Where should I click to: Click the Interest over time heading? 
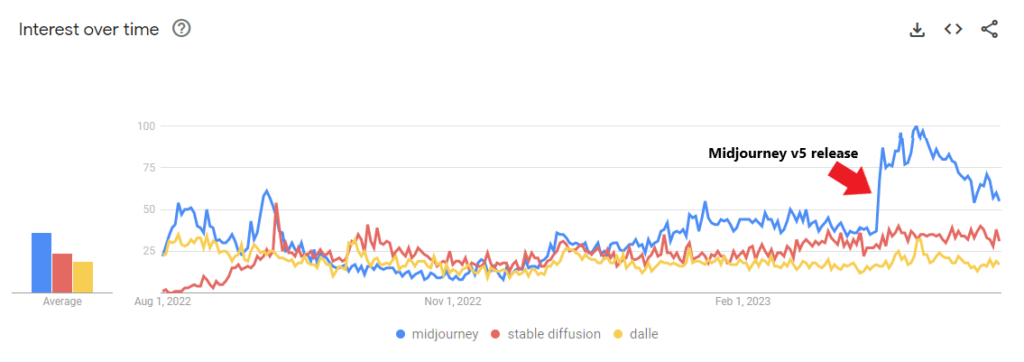pos(89,29)
